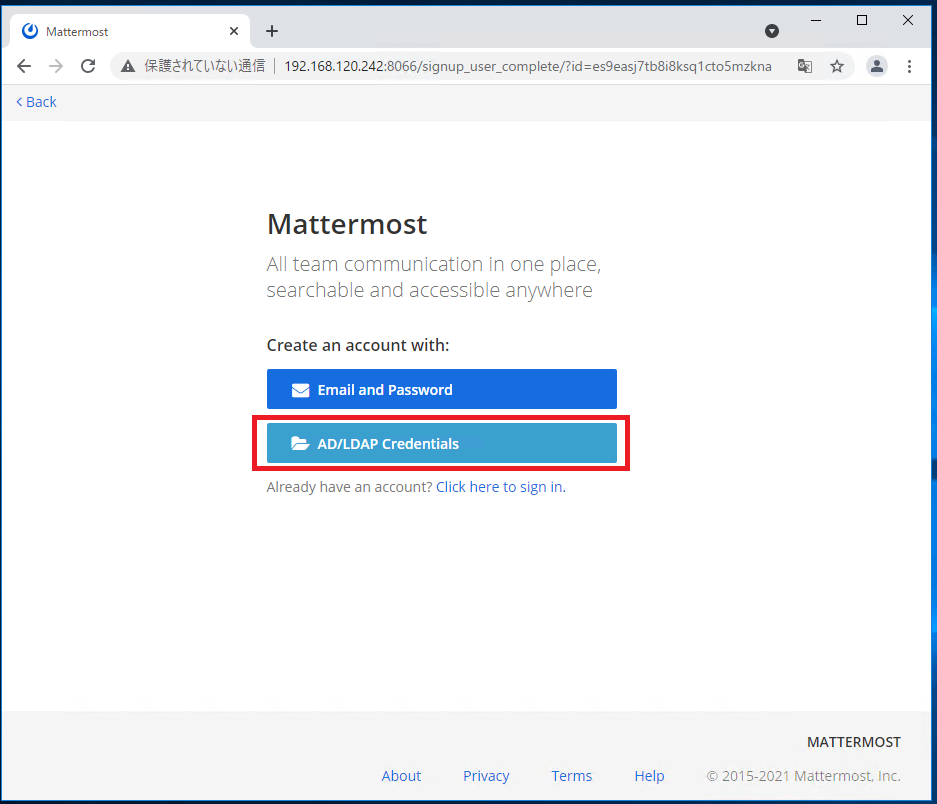Minimize the Chrome window
The image size is (937, 804).
pyautogui.click(x=816, y=20)
